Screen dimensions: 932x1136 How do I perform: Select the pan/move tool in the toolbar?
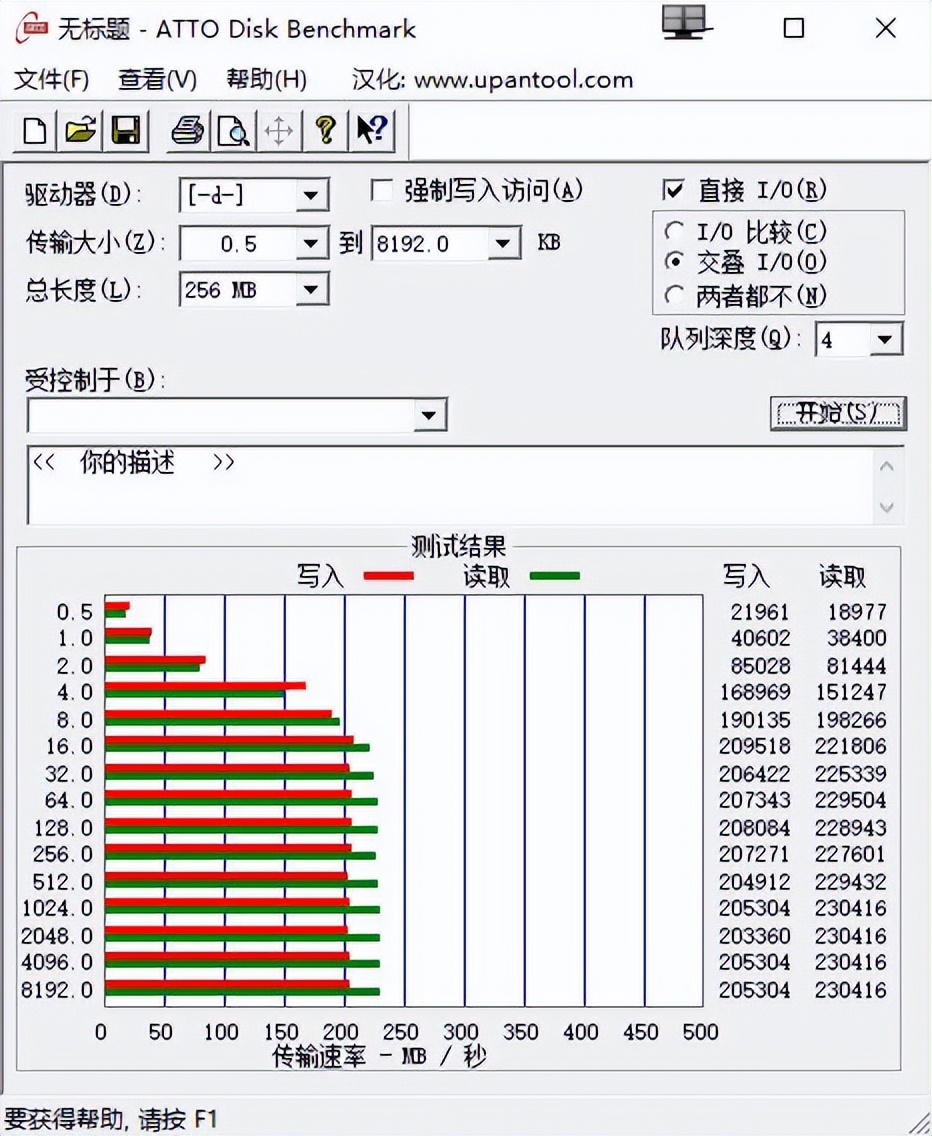[x=278, y=130]
